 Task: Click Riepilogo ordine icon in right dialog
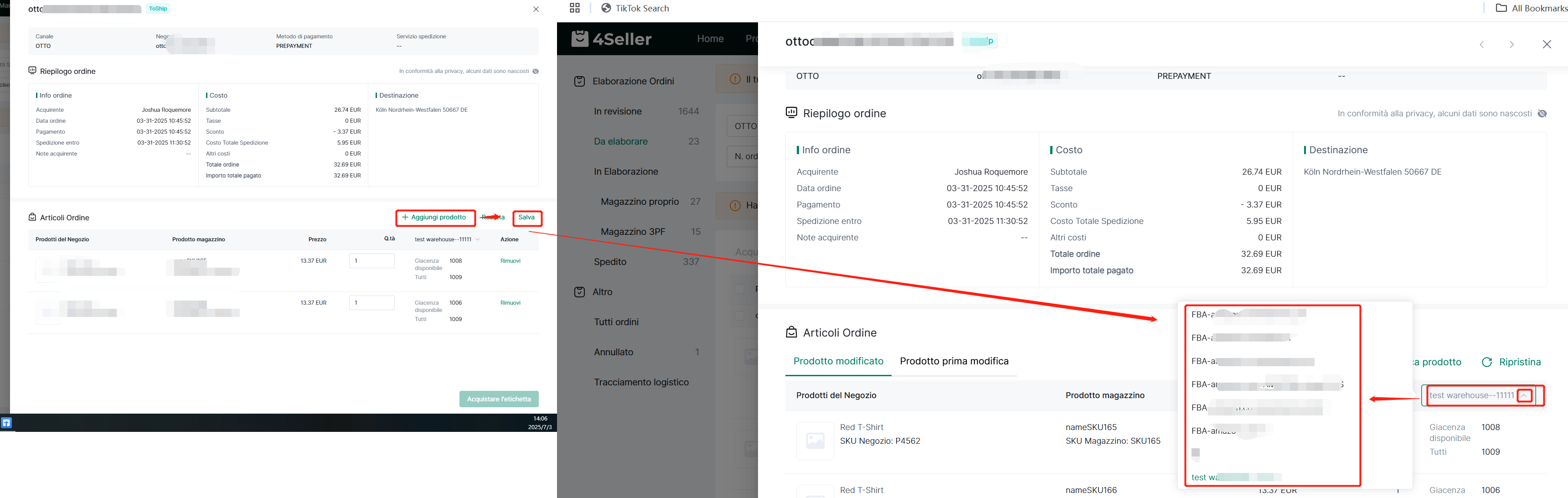pyautogui.click(x=791, y=113)
